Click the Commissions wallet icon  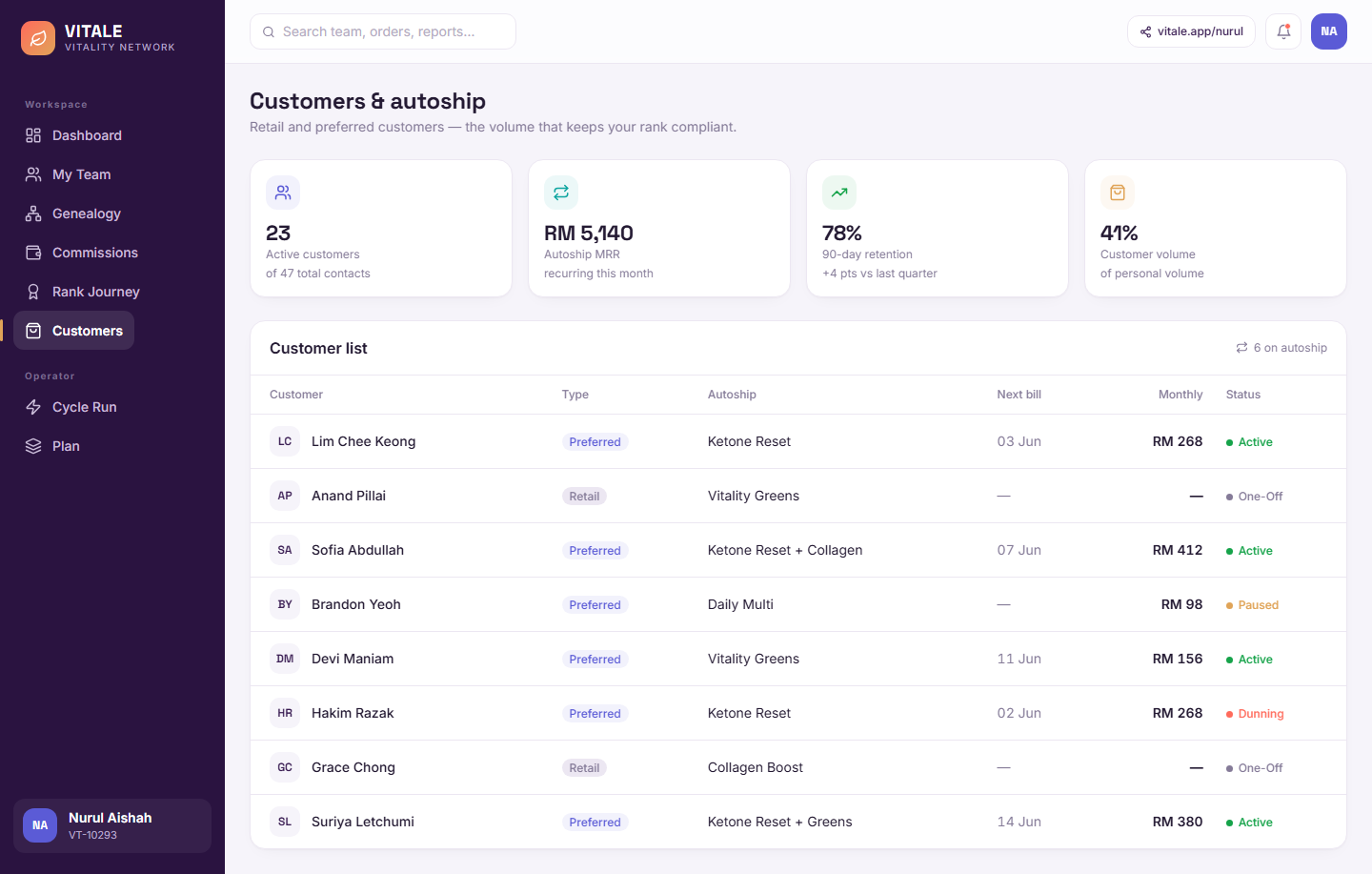pyautogui.click(x=33, y=253)
